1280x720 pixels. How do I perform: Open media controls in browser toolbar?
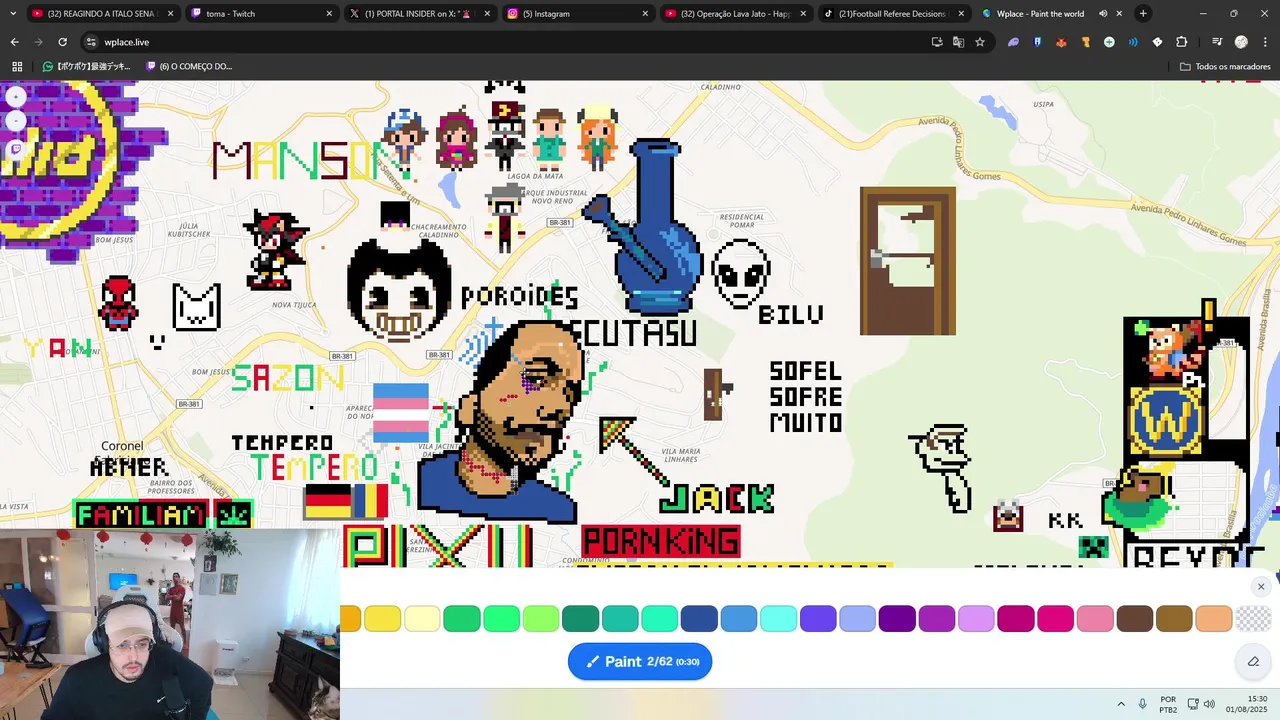coord(1217,42)
